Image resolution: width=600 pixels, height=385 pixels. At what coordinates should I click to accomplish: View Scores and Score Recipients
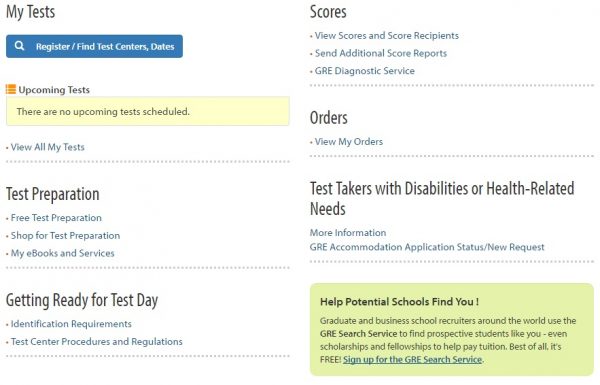386,36
